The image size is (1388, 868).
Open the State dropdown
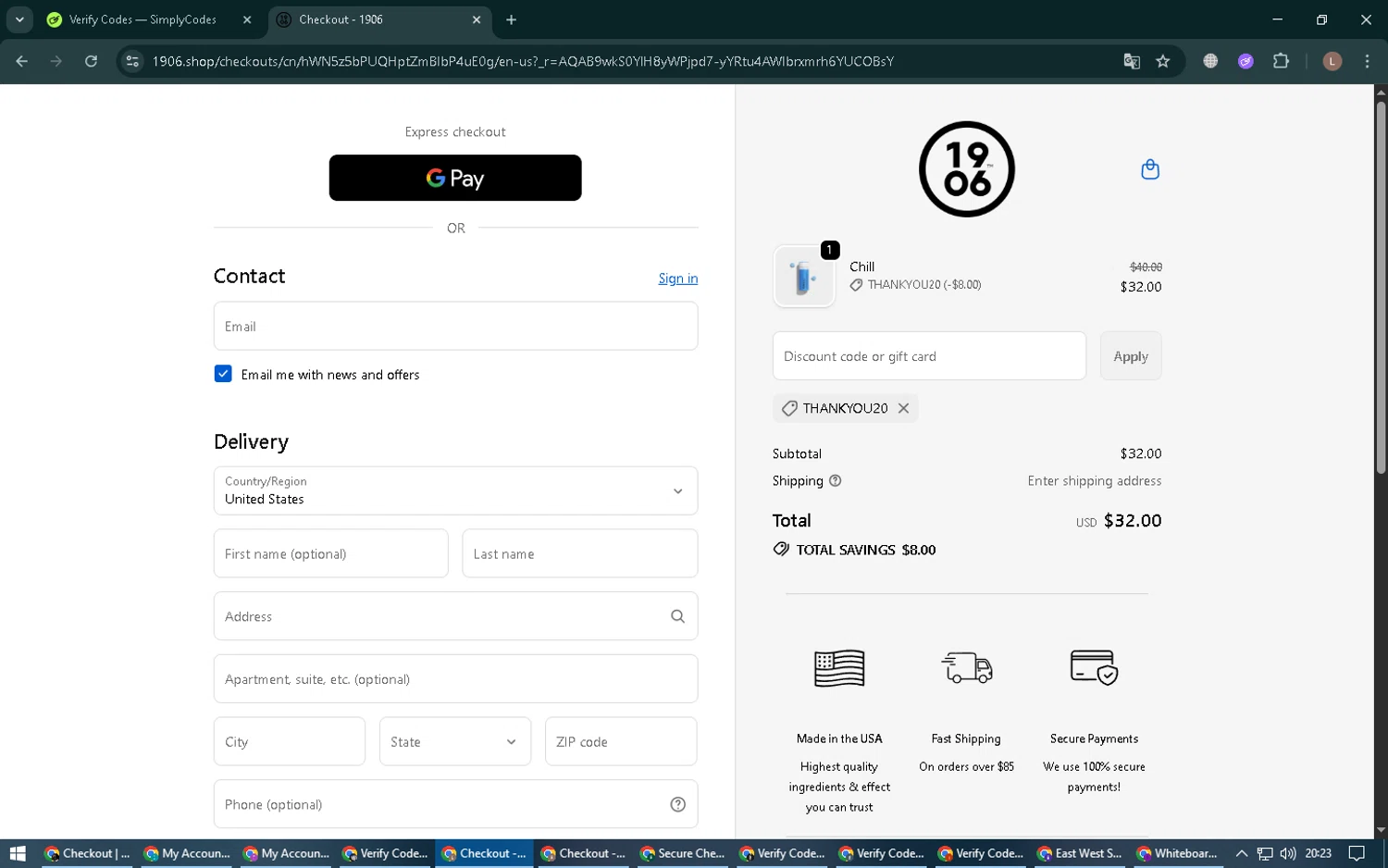pyautogui.click(x=455, y=741)
